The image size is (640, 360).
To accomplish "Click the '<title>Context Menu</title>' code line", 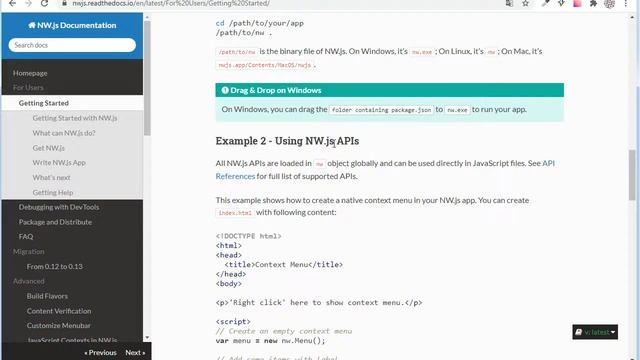I will pyautogui.click(x=284, y=264).
